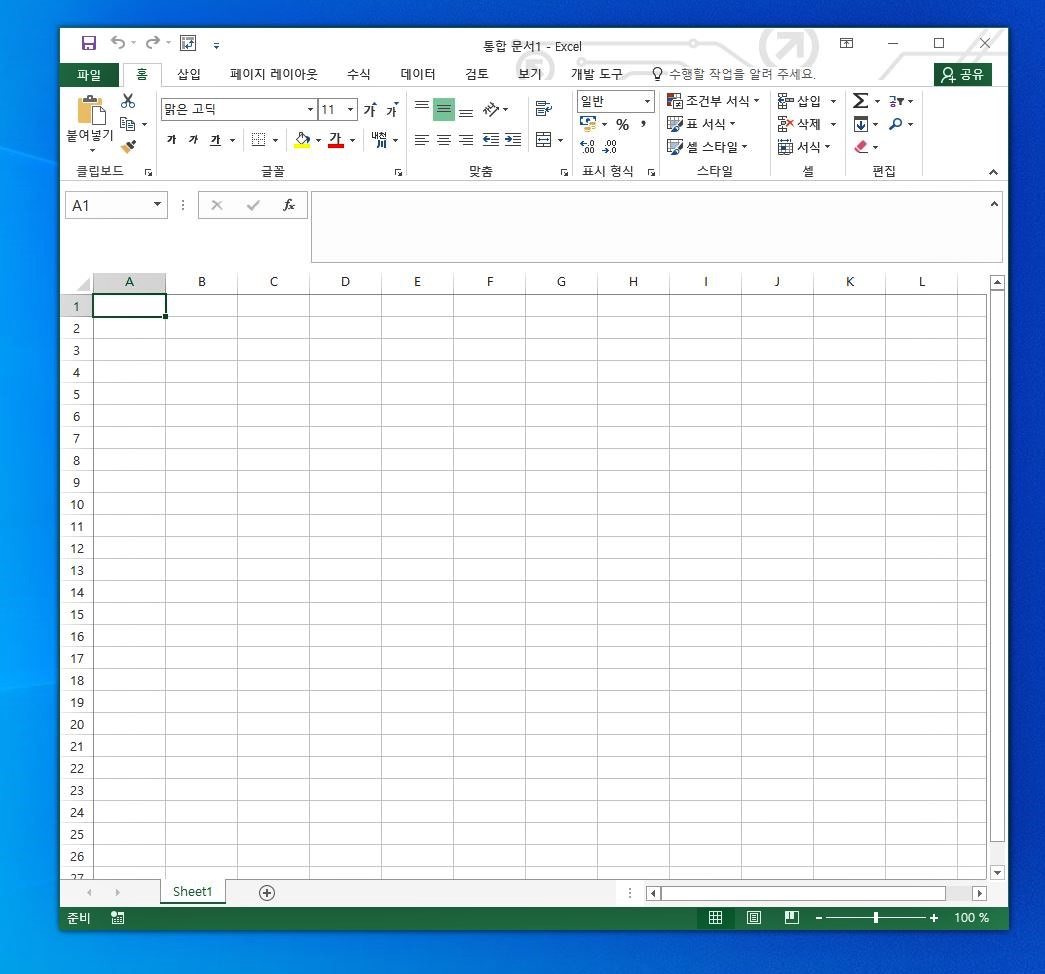1045x974 pixels.
Task: Click the AutoSum sigma icon
Action: (860, 101)
